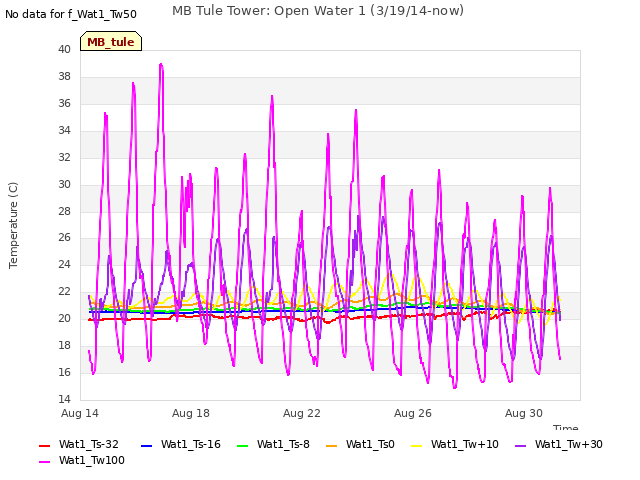The image size is (640, 480).
Task: Click the Aug 14 x-axis label
Action: click(x=80, y=413)
